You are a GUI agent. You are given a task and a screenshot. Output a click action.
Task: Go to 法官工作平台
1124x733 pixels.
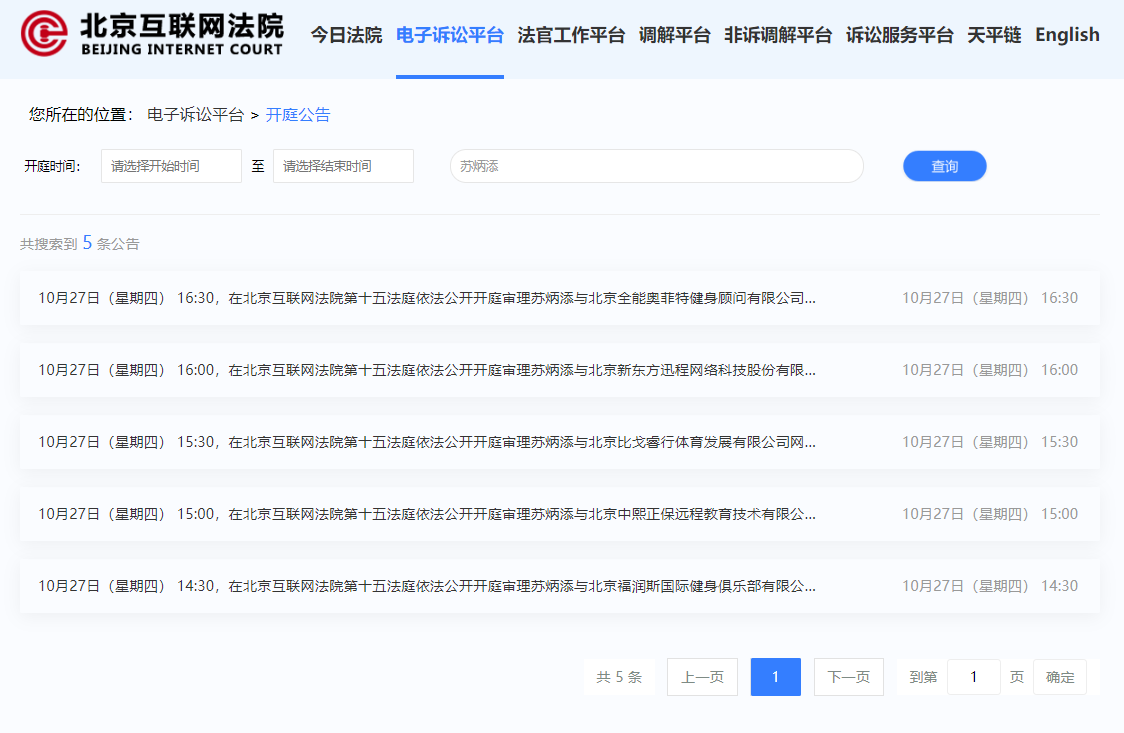pyautogui.click(x=571, y=35)
